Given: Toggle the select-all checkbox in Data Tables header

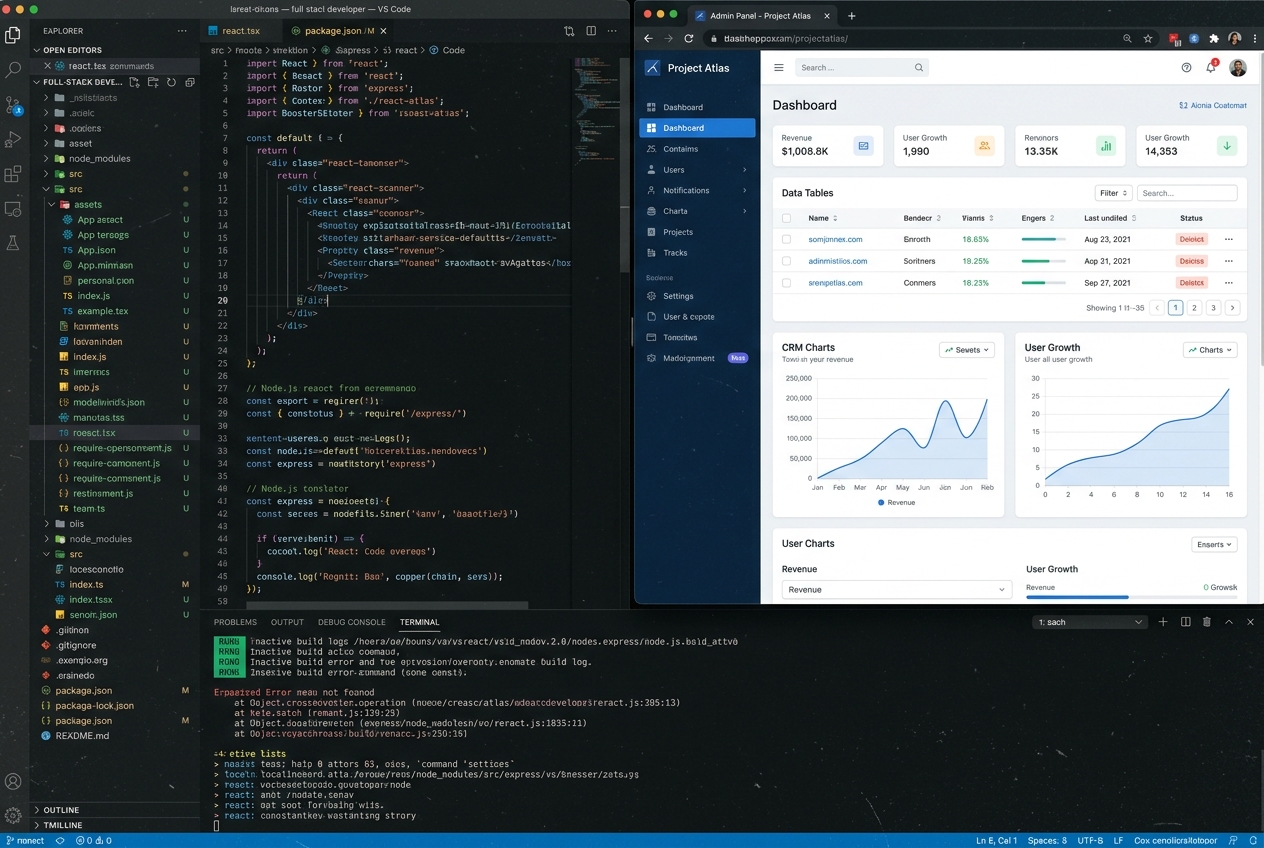Looking at the screenshot, I should 786,218.
